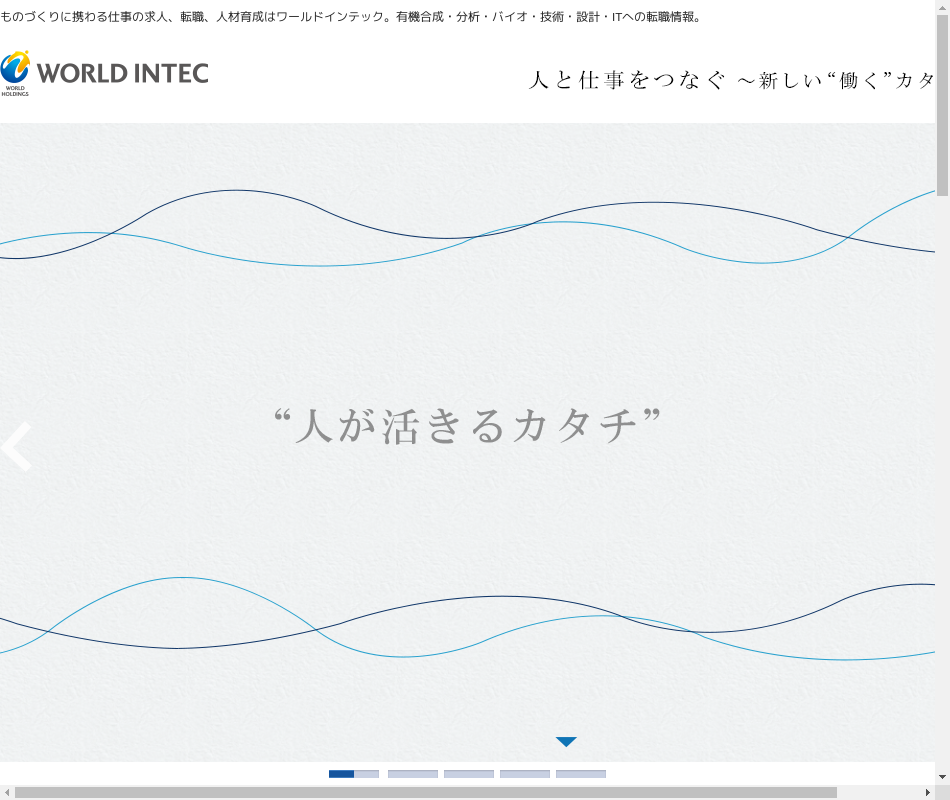
Task: Go to previous slide with left chevron
Action: tap(17, 447)
